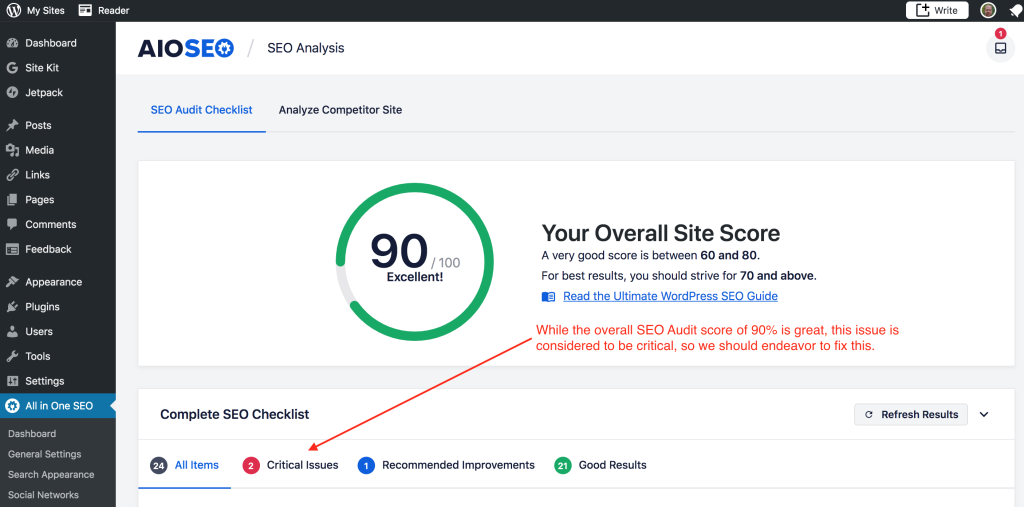The image size is (1024, 507).
Task: Click the Dashboard gauge icon in sidebar
Action: click(12, 43)
